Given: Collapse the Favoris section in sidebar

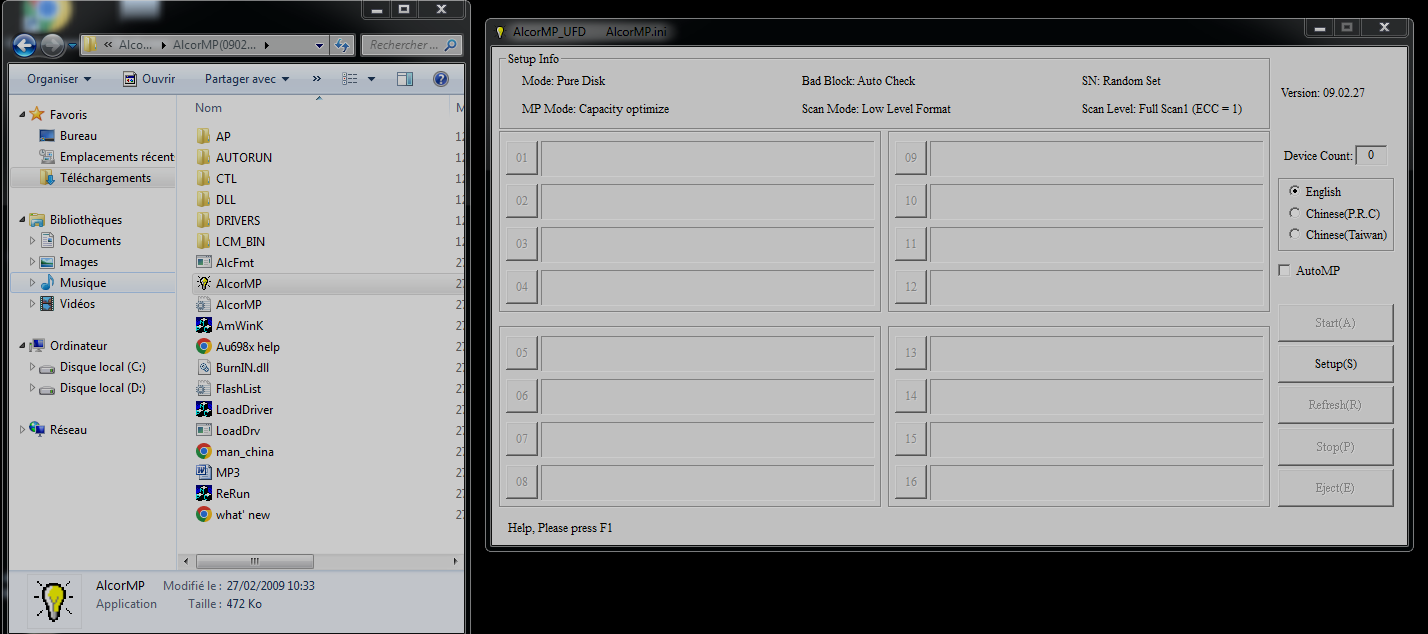Looking at the screenshot, I should [x=23, y=115].
